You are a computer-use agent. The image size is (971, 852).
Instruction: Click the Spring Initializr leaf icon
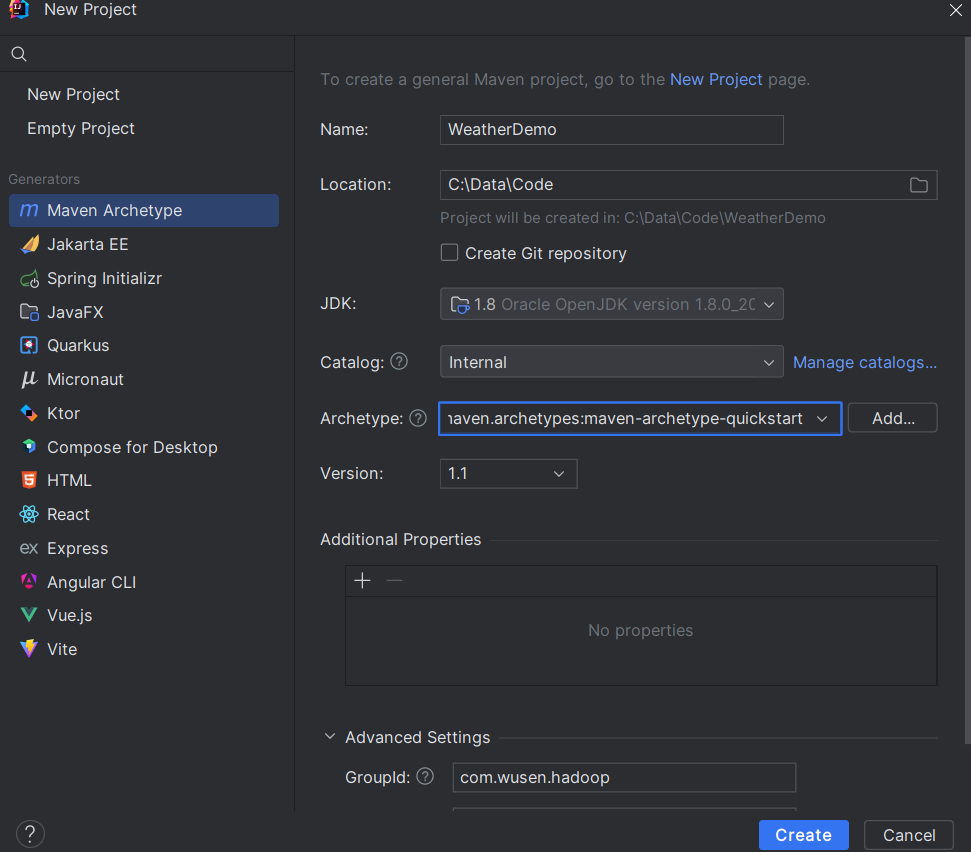29,279
